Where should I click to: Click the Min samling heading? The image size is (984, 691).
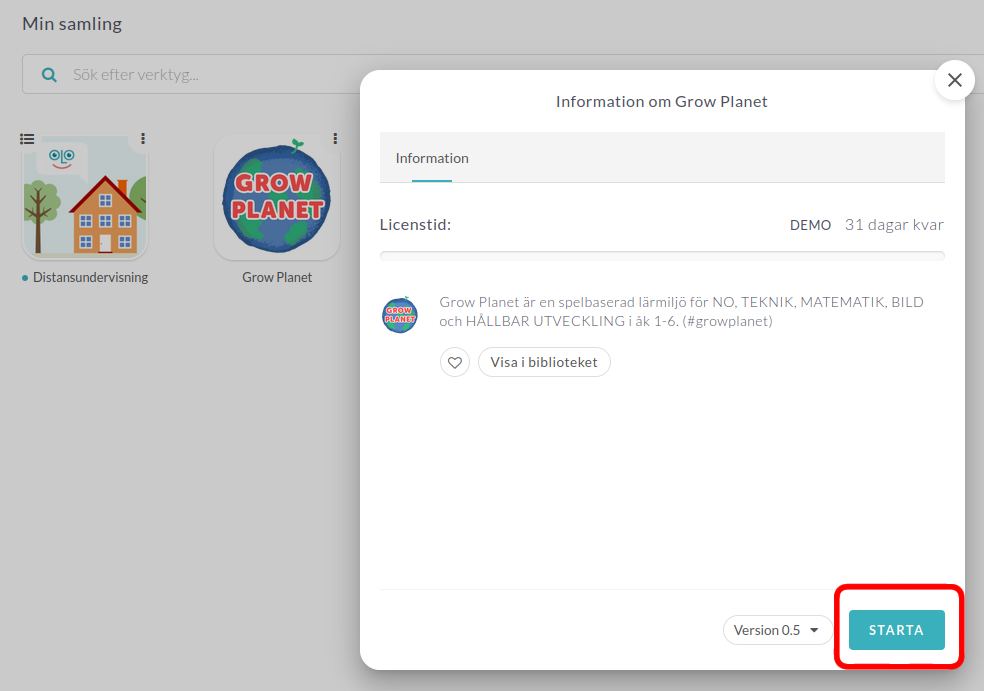[x=72, y=24]
